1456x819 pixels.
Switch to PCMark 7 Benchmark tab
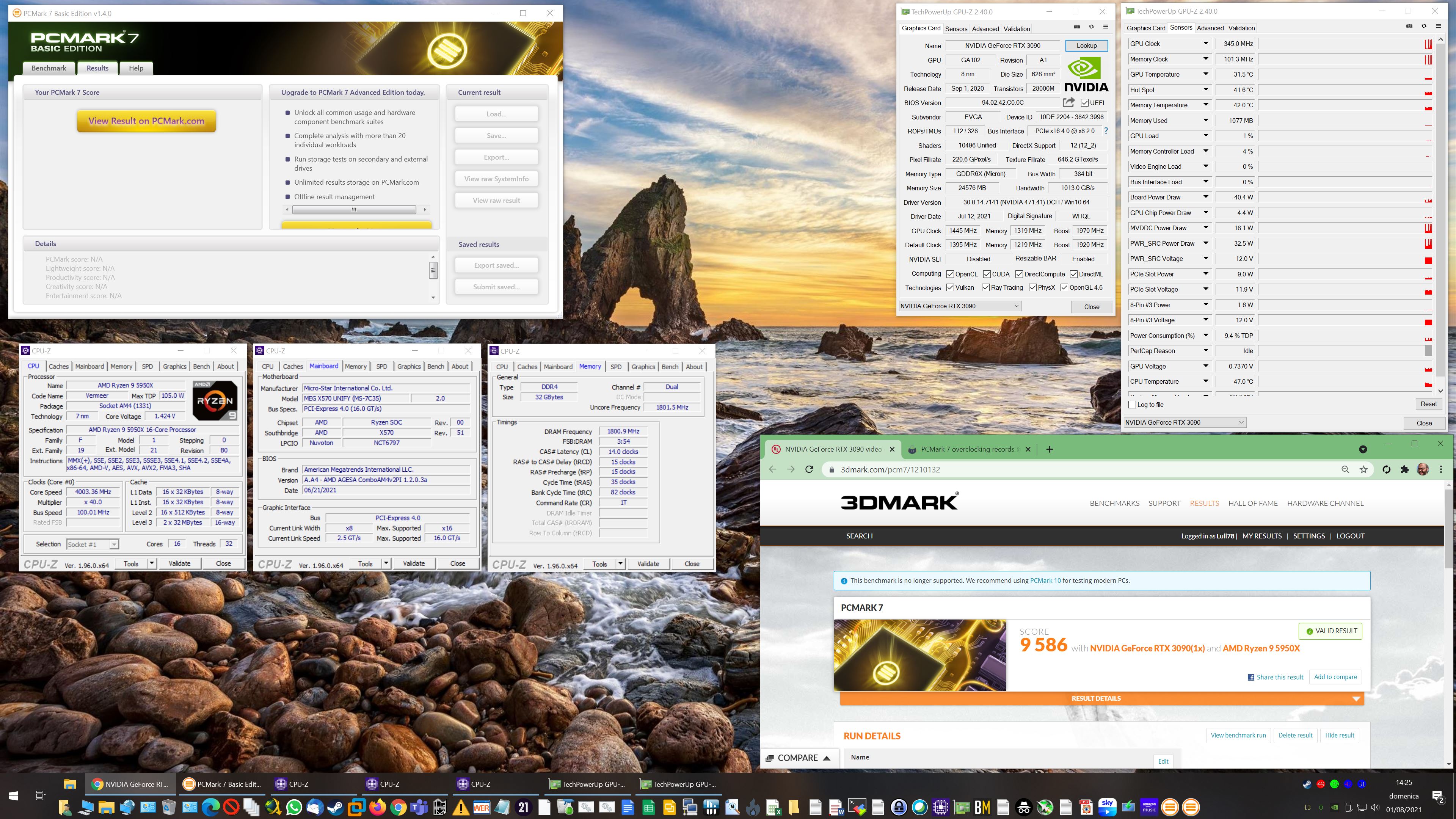(49, 68)
